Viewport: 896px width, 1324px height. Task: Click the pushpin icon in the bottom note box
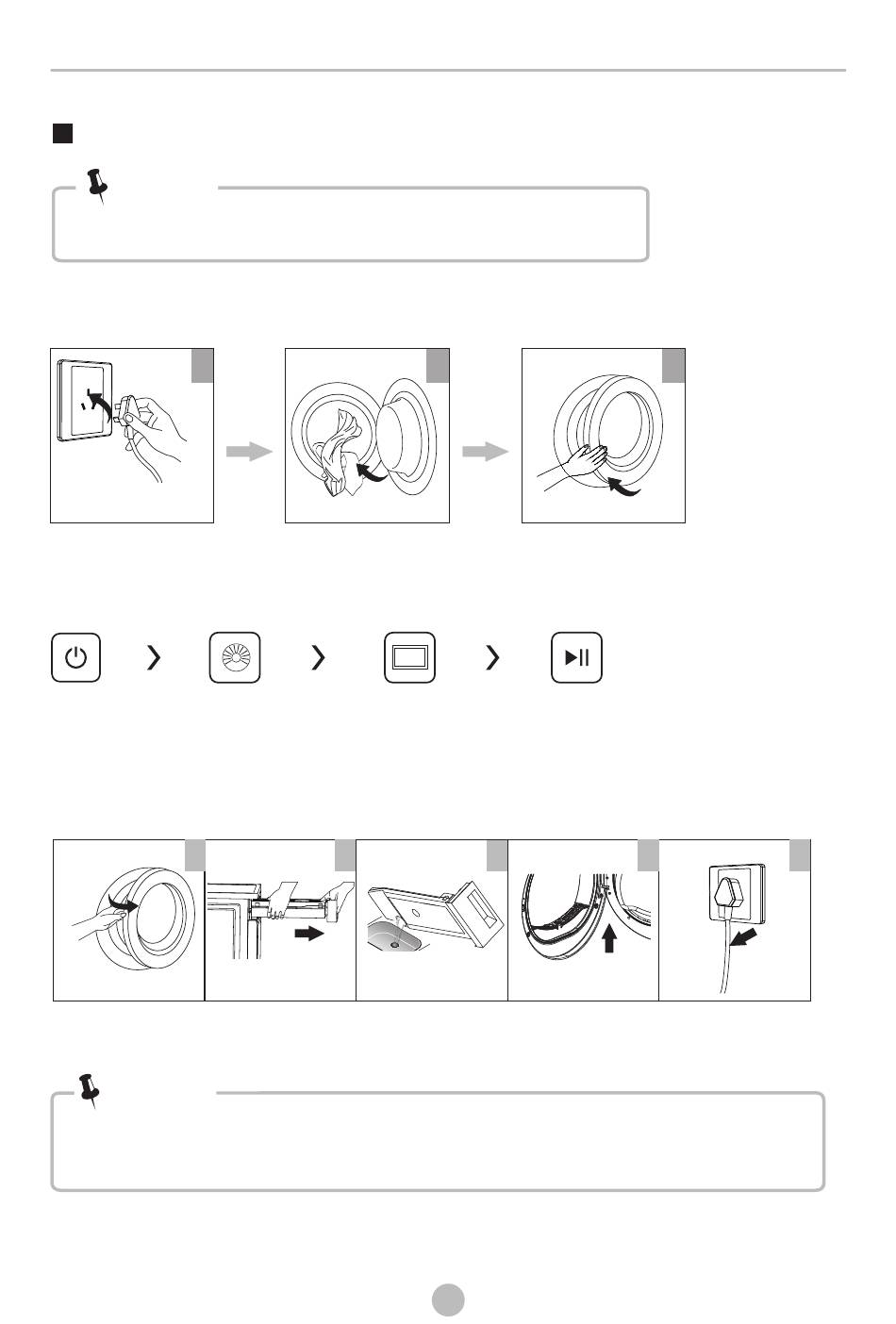tap(90, 1090)
